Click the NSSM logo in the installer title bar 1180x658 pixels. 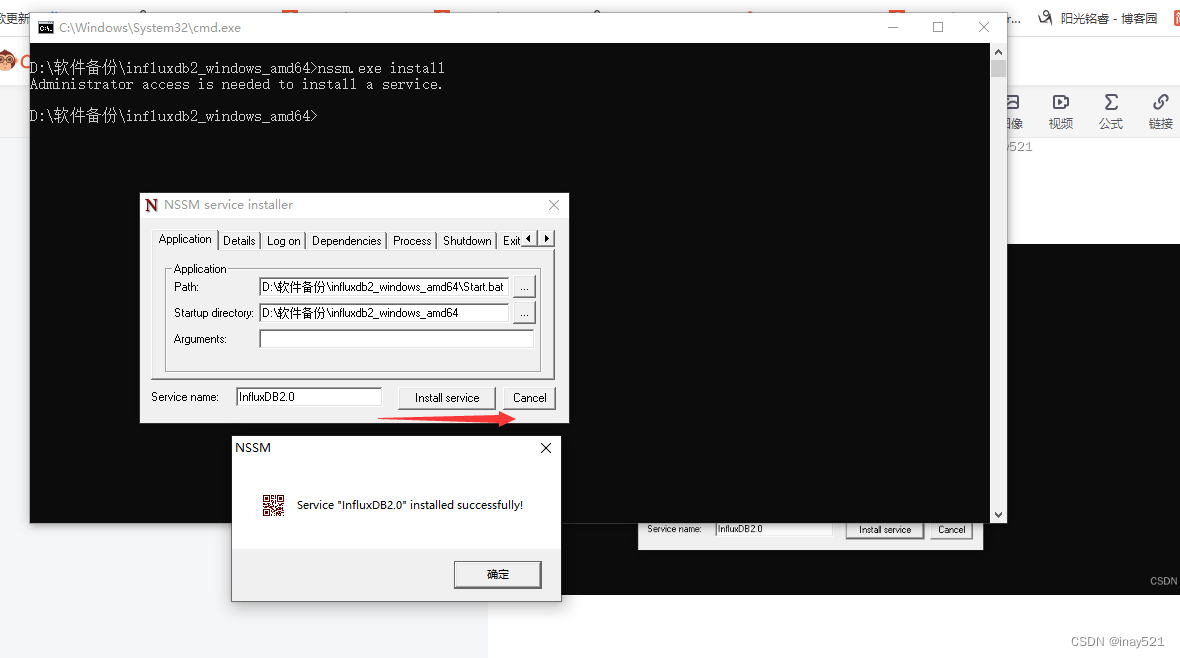tap(152, 204)
